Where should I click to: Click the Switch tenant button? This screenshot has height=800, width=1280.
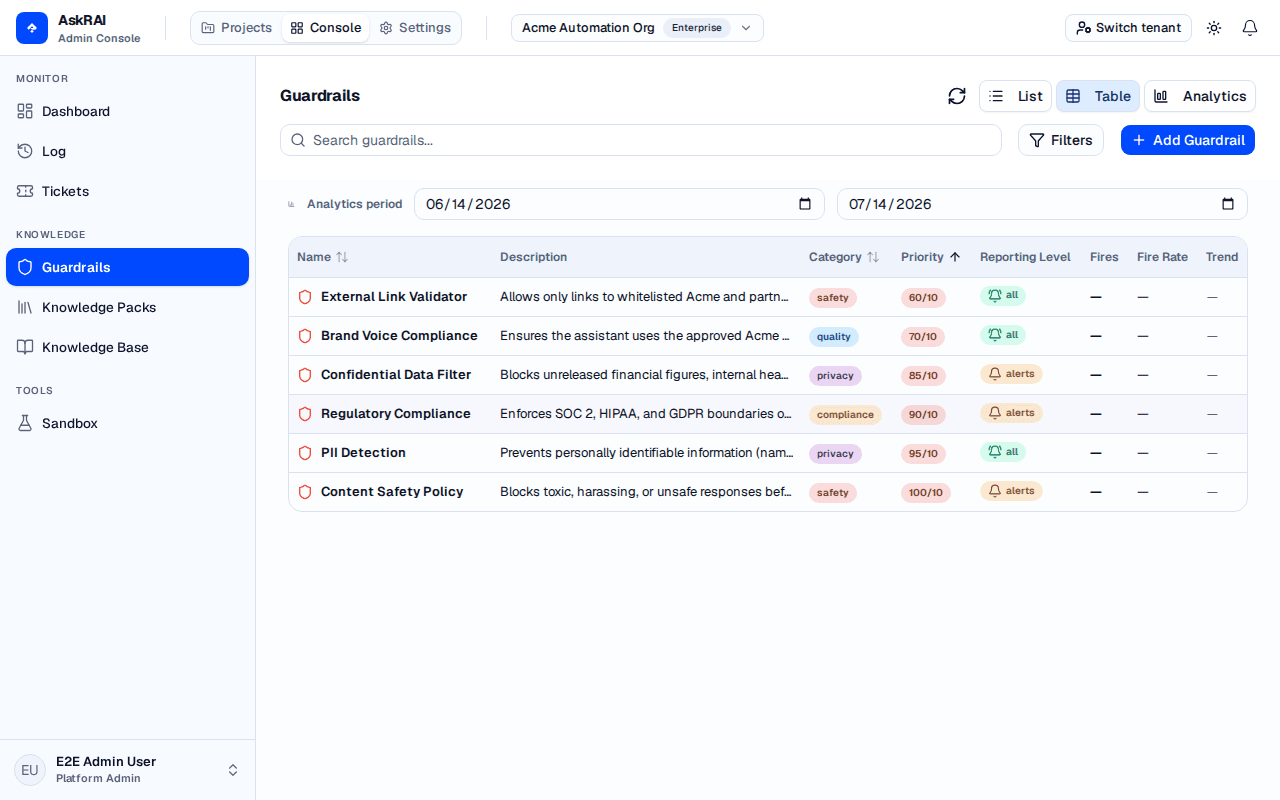(x=1128, y=28)
